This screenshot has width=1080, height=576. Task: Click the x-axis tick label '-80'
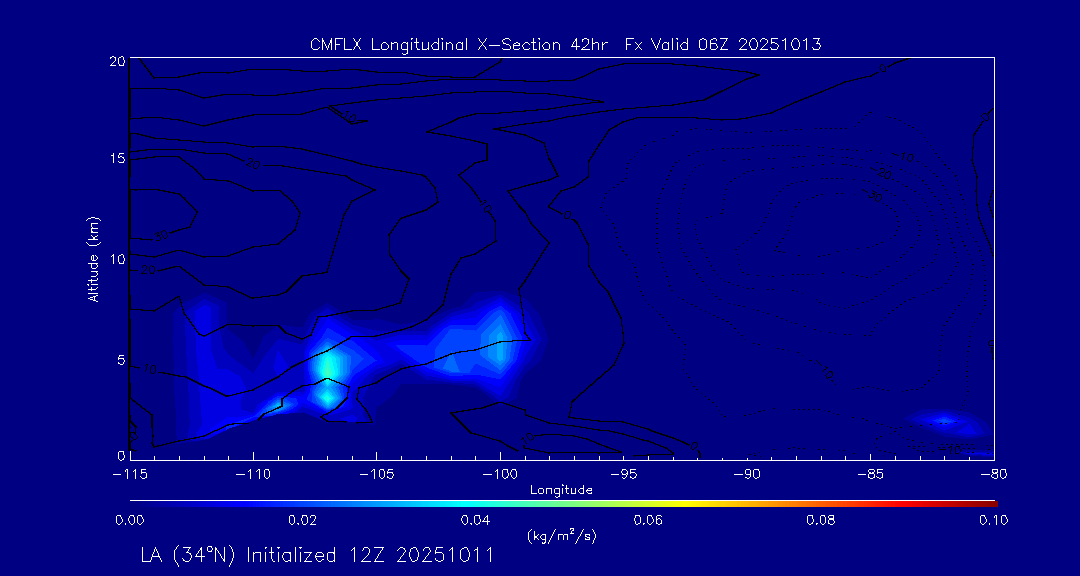point(994,475)
